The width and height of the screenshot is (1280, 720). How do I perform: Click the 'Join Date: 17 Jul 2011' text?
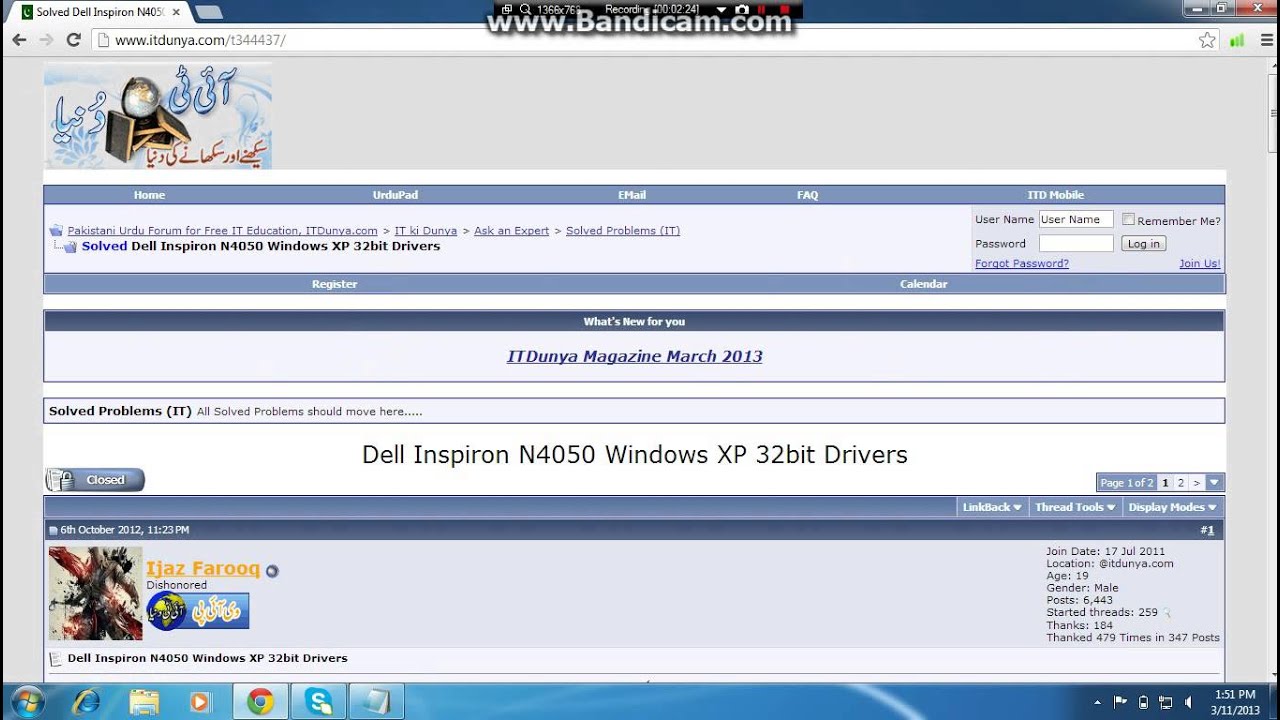pos(1105,551)
